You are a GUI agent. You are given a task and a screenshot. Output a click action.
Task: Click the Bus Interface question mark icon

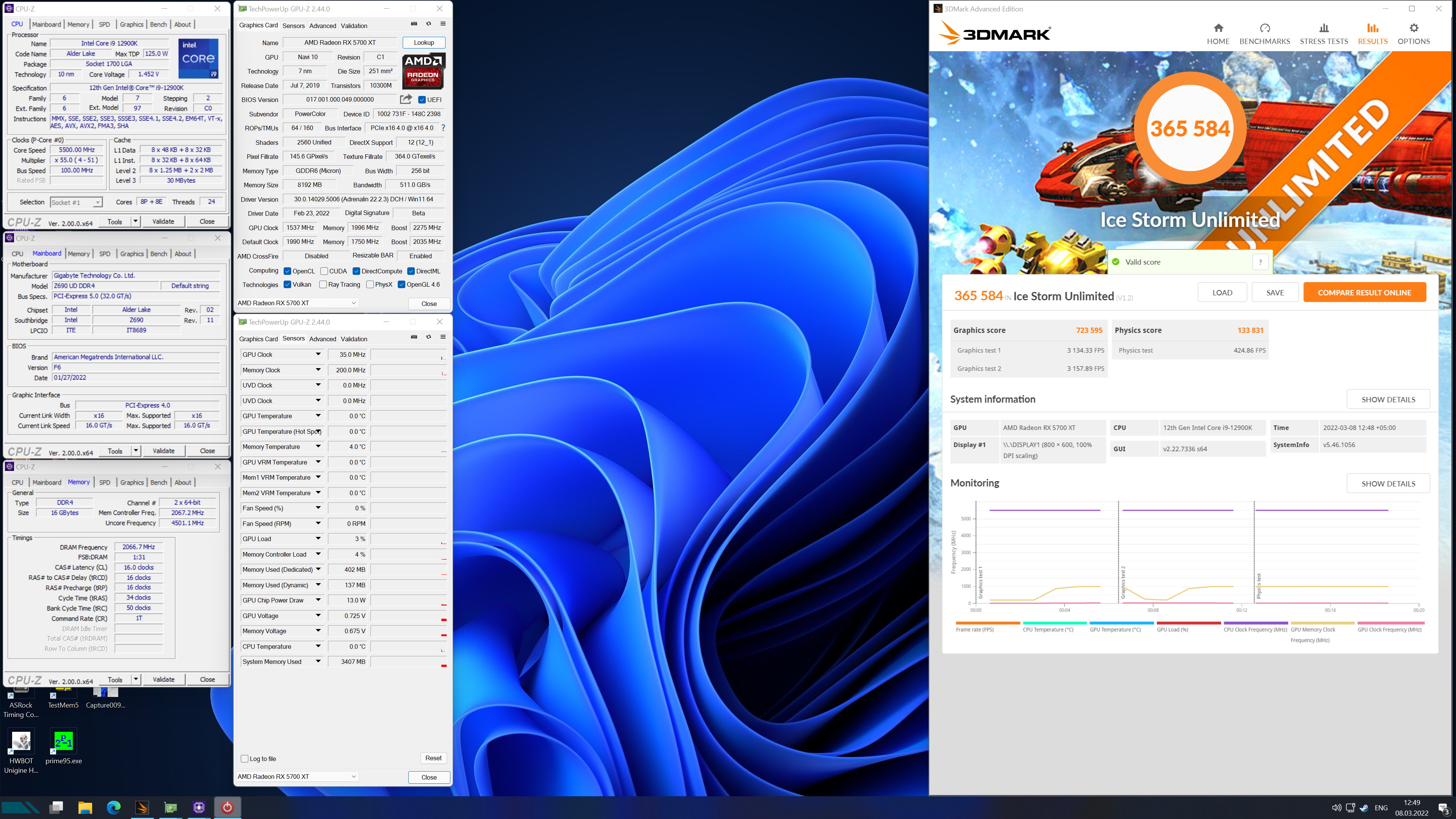point(443,128)
